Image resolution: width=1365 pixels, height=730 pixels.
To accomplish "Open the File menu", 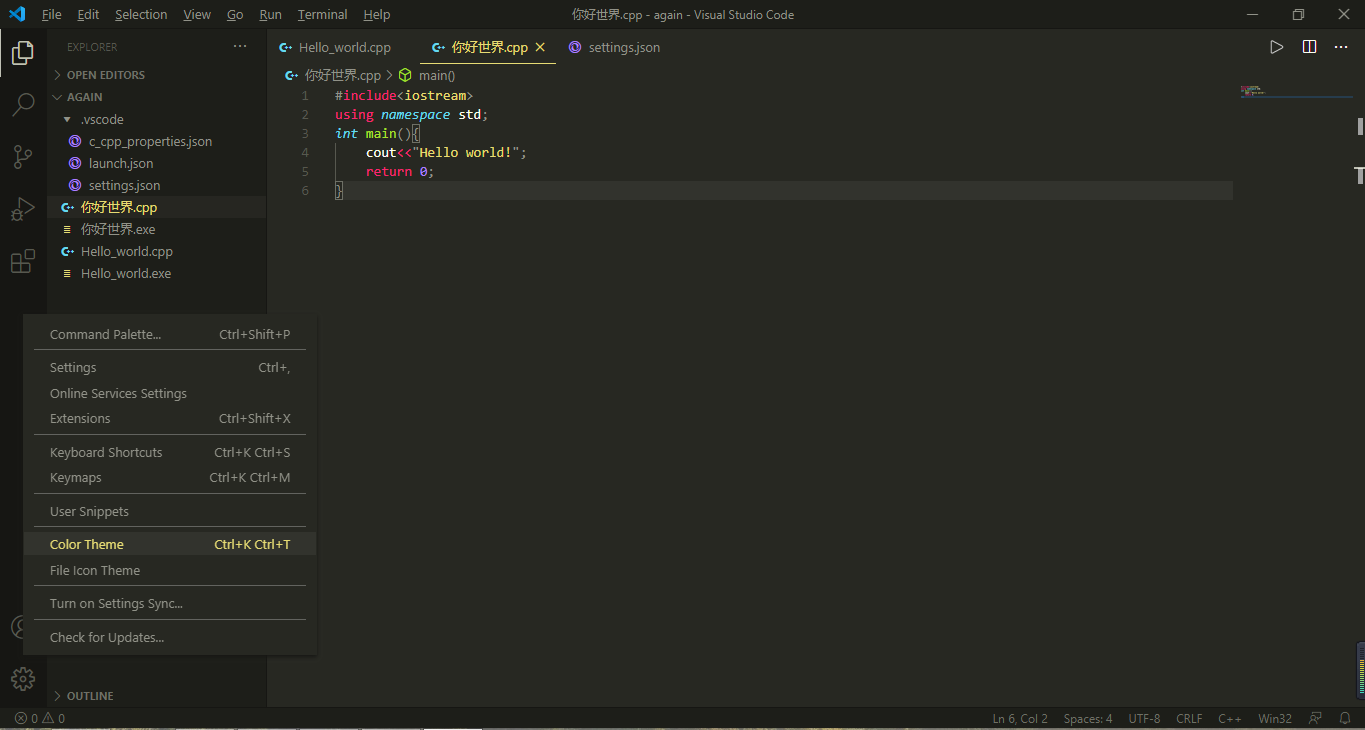I will click(52, 15).
